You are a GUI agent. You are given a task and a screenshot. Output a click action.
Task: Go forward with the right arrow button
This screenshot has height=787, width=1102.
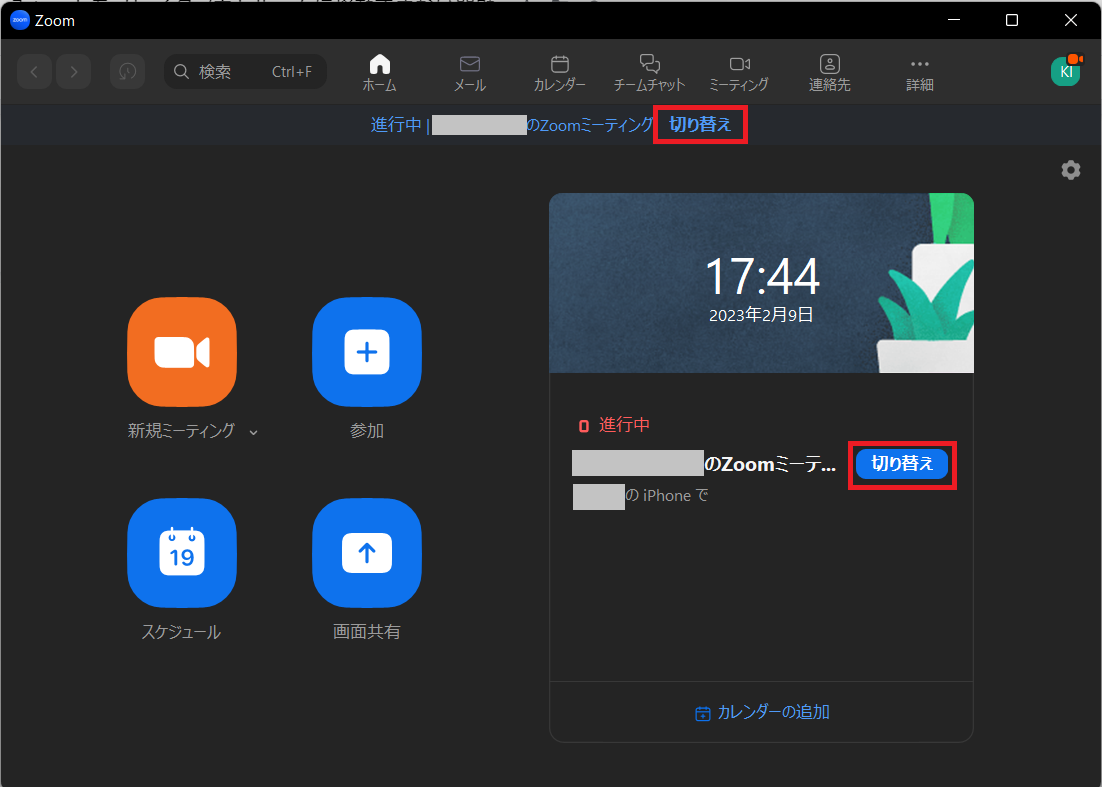(x=74, y=72)
